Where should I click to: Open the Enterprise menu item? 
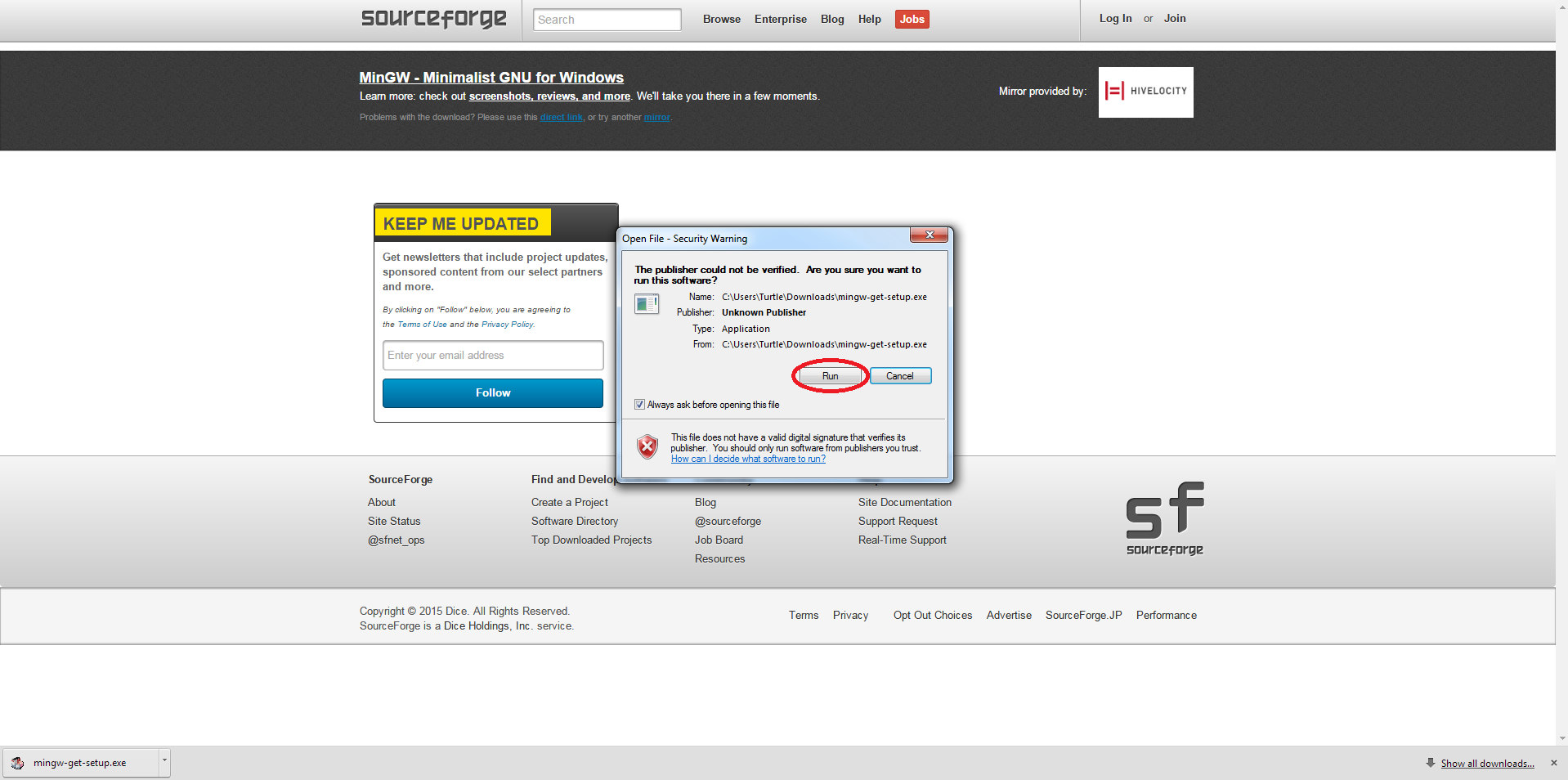781,19
